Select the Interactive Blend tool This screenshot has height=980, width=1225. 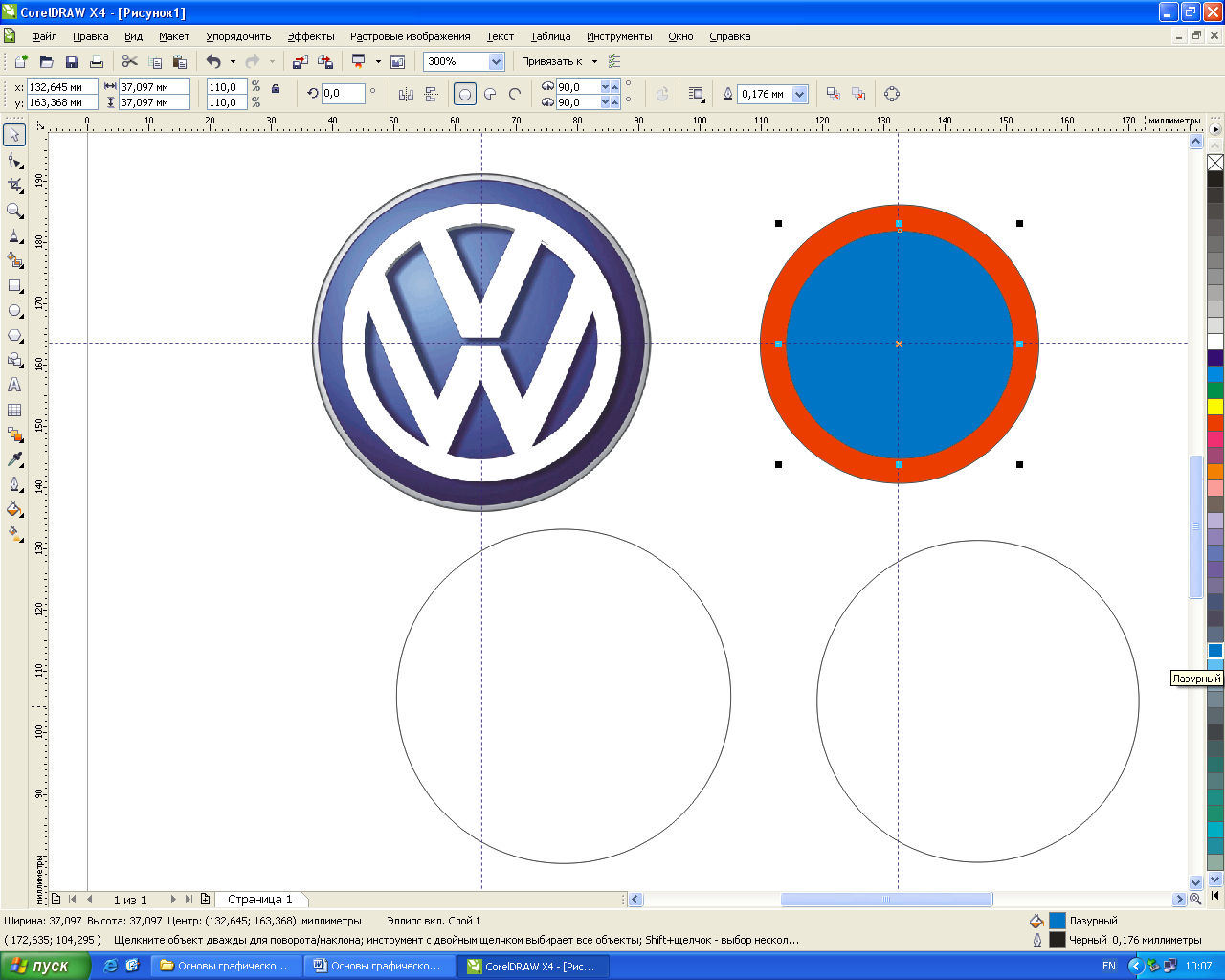pyautogui.click(x=14, y=434)
